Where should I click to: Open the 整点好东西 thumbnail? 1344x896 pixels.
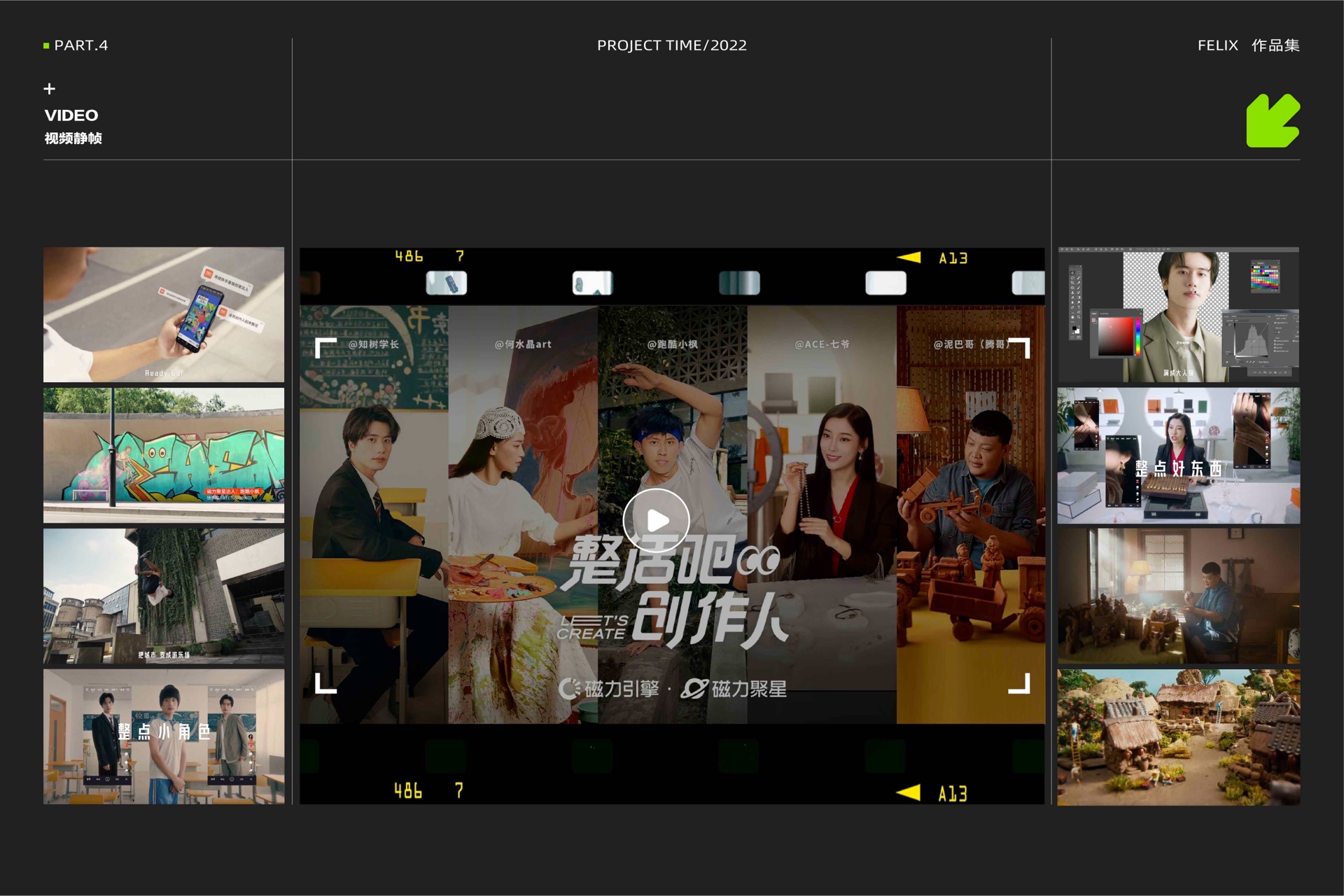click(x=1179, y=455)
